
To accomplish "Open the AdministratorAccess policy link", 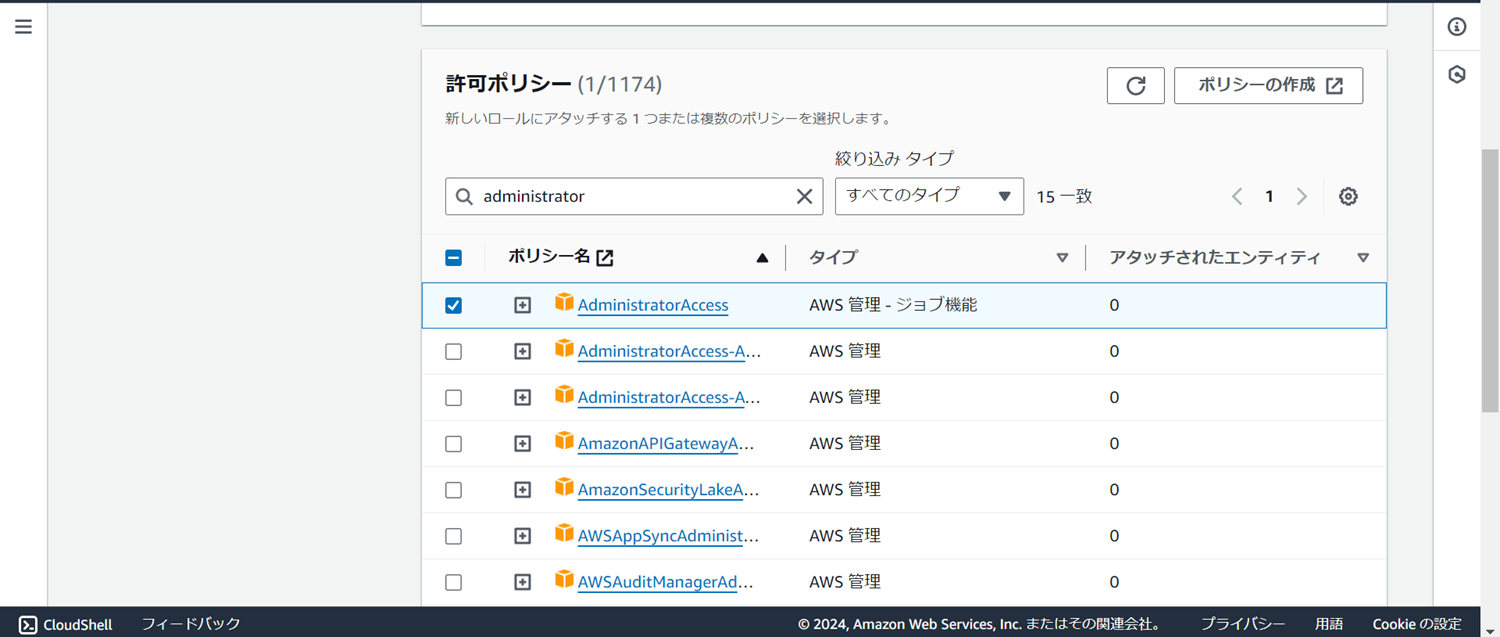I will 653,305.
